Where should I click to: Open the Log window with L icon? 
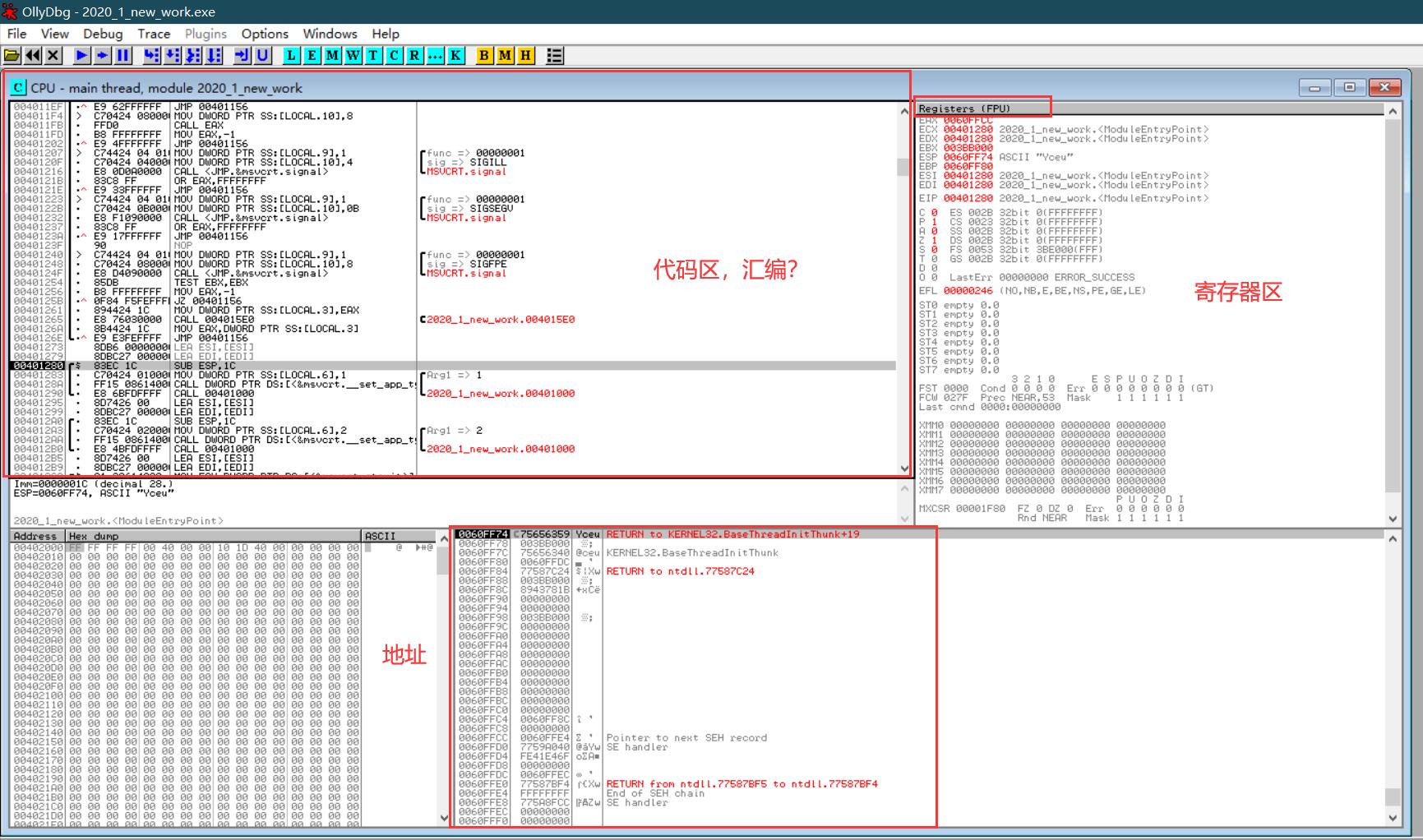click(292, 55)
